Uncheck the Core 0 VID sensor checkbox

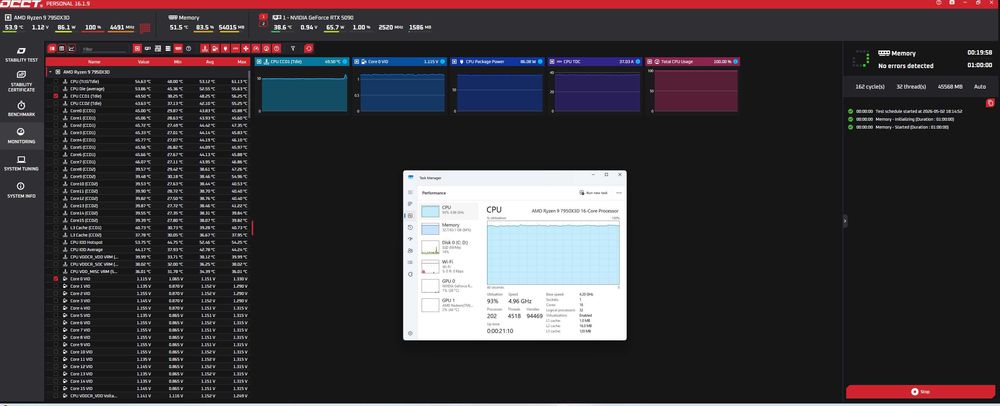point(56,279)
